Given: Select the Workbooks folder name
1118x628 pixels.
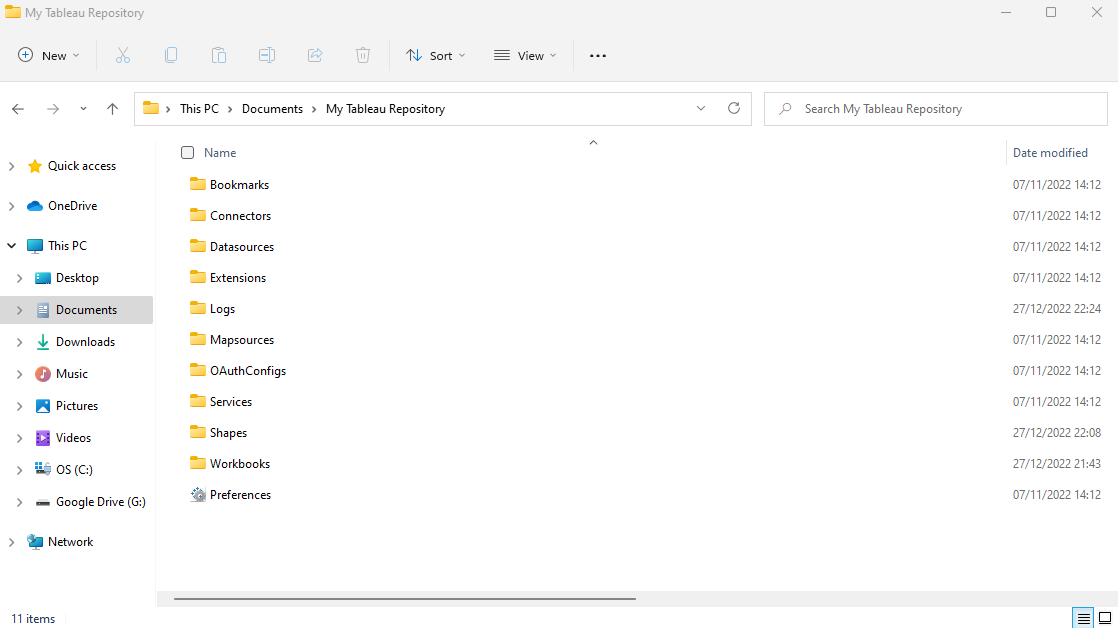Looking at the screenshot, I should (x=240, y=463).
